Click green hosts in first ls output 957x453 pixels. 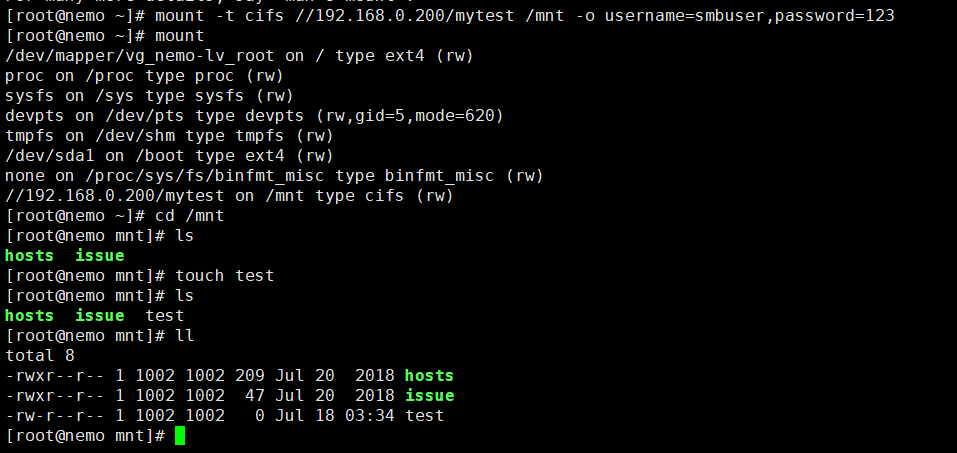29,255
